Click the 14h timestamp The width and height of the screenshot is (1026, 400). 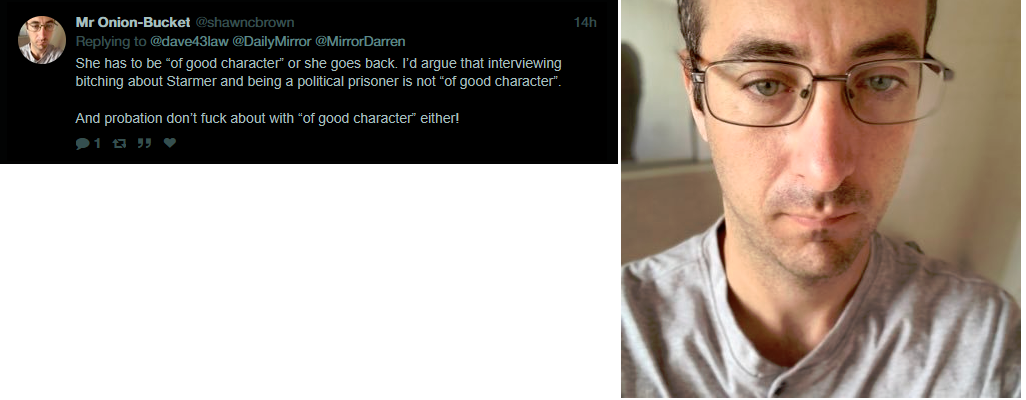[x=585, y=23]
